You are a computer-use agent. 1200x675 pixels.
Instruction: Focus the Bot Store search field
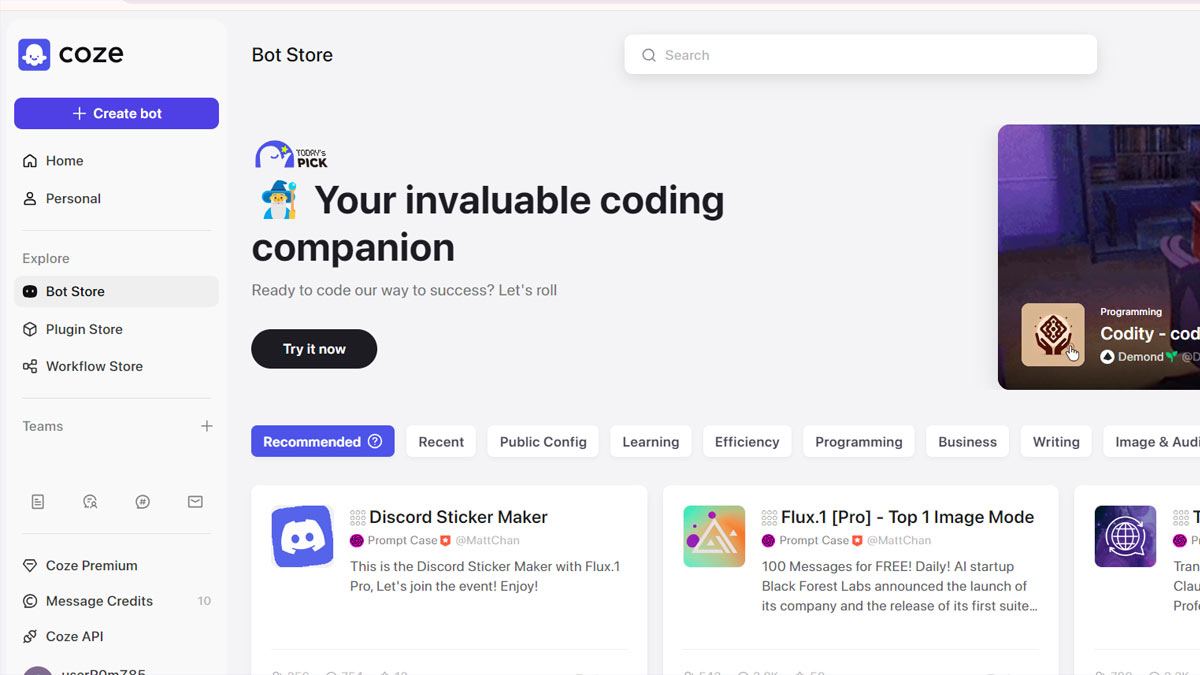[860, 55]
